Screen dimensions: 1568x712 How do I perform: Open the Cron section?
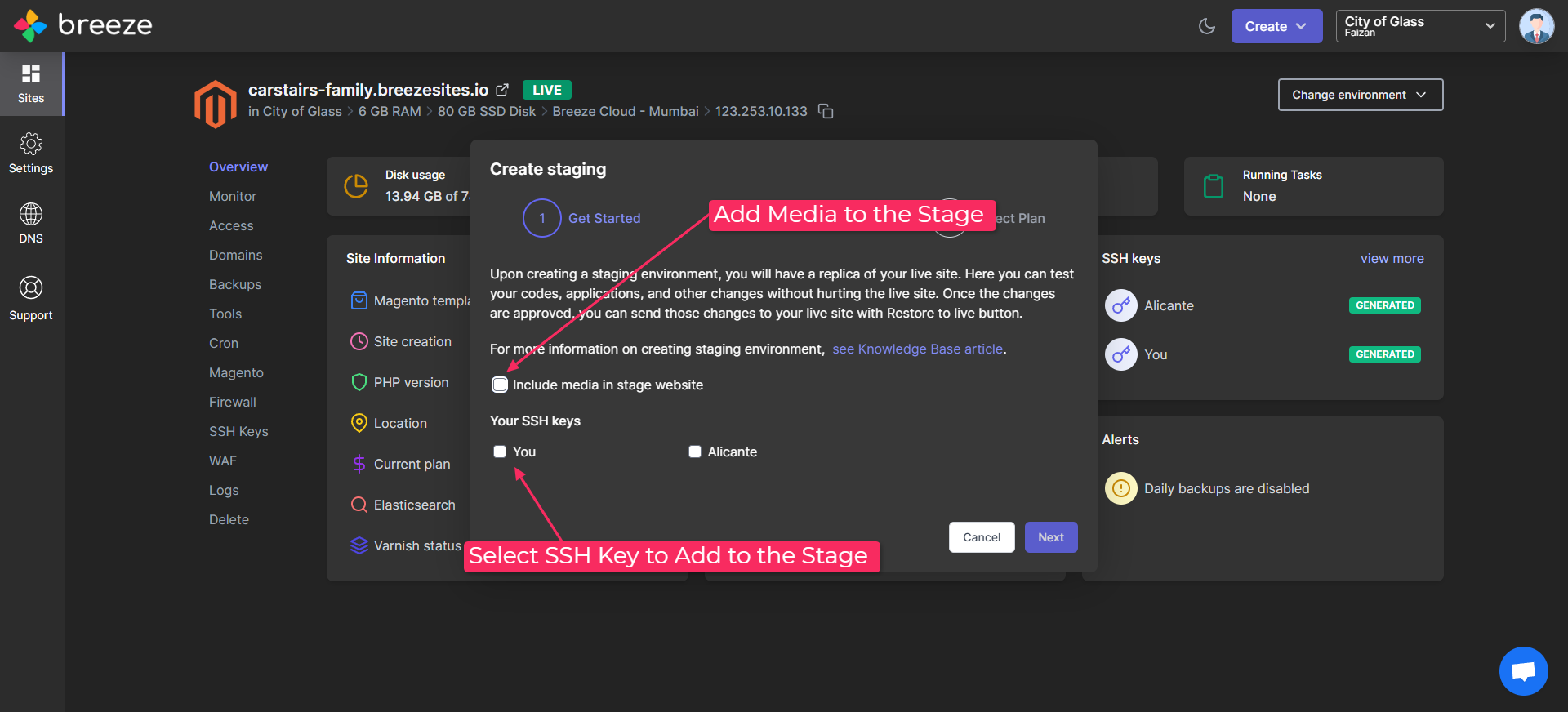224,343
